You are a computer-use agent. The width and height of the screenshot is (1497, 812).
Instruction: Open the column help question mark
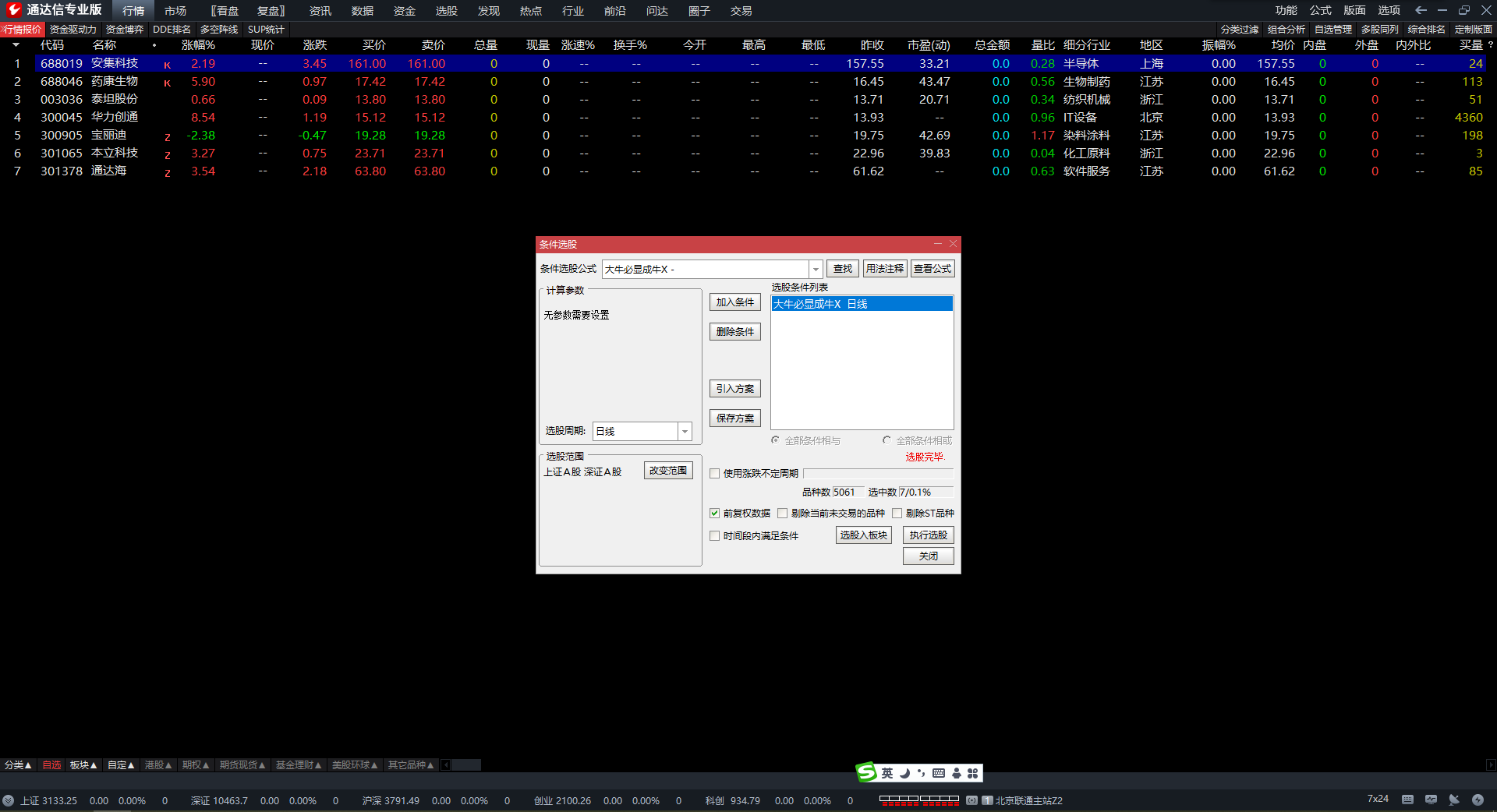[1490, 44]
